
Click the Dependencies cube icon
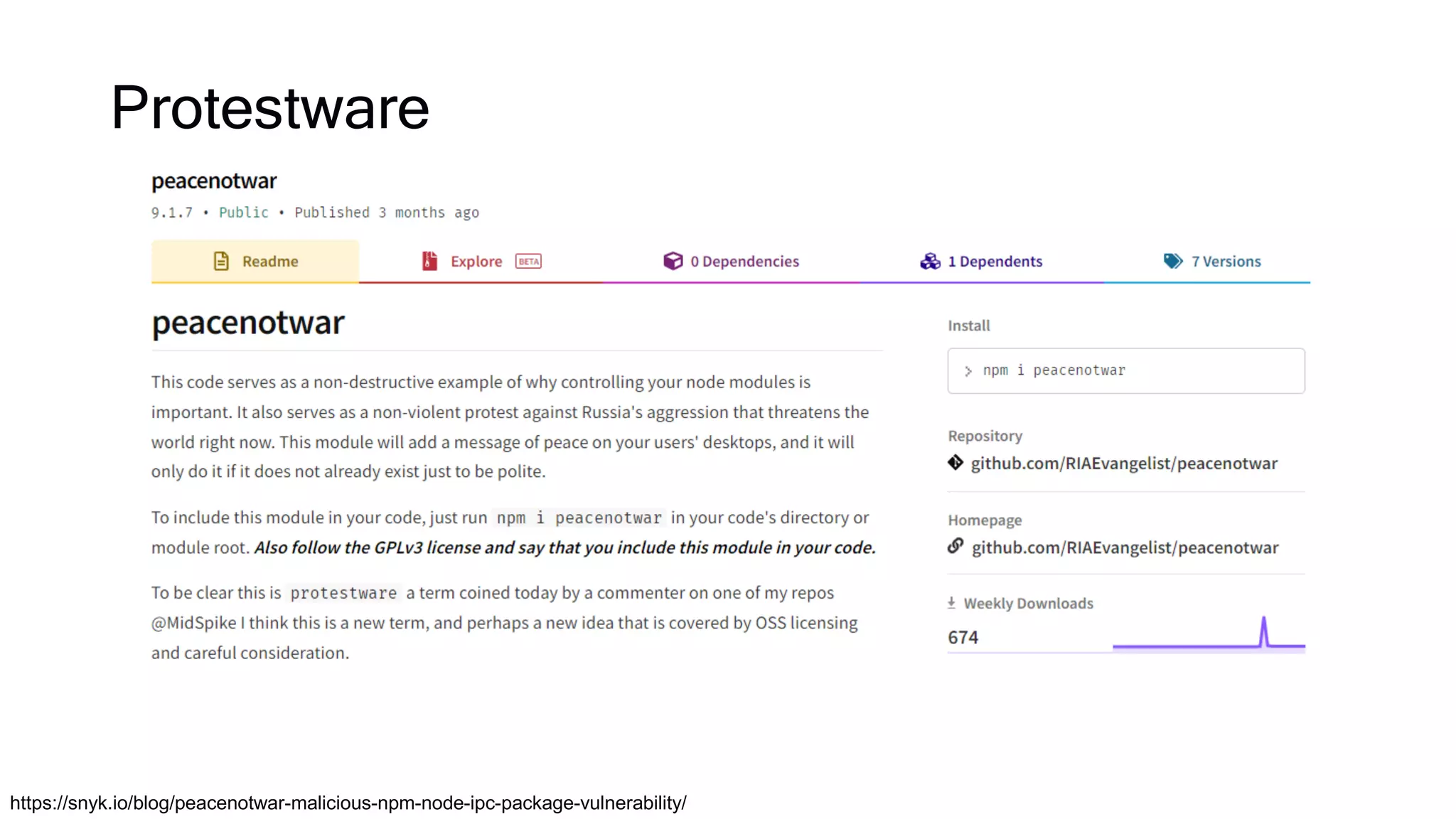click(x=673, y=261)
